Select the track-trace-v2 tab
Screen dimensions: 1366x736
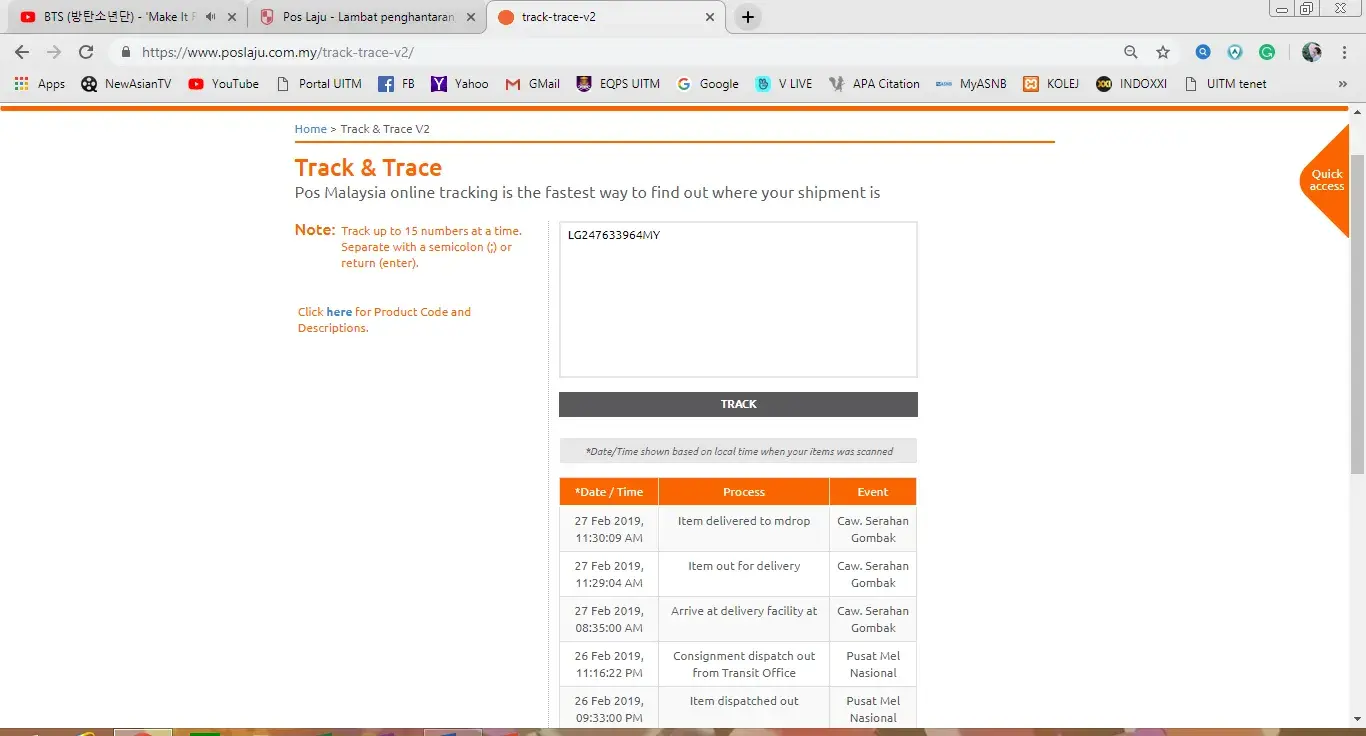606,17
